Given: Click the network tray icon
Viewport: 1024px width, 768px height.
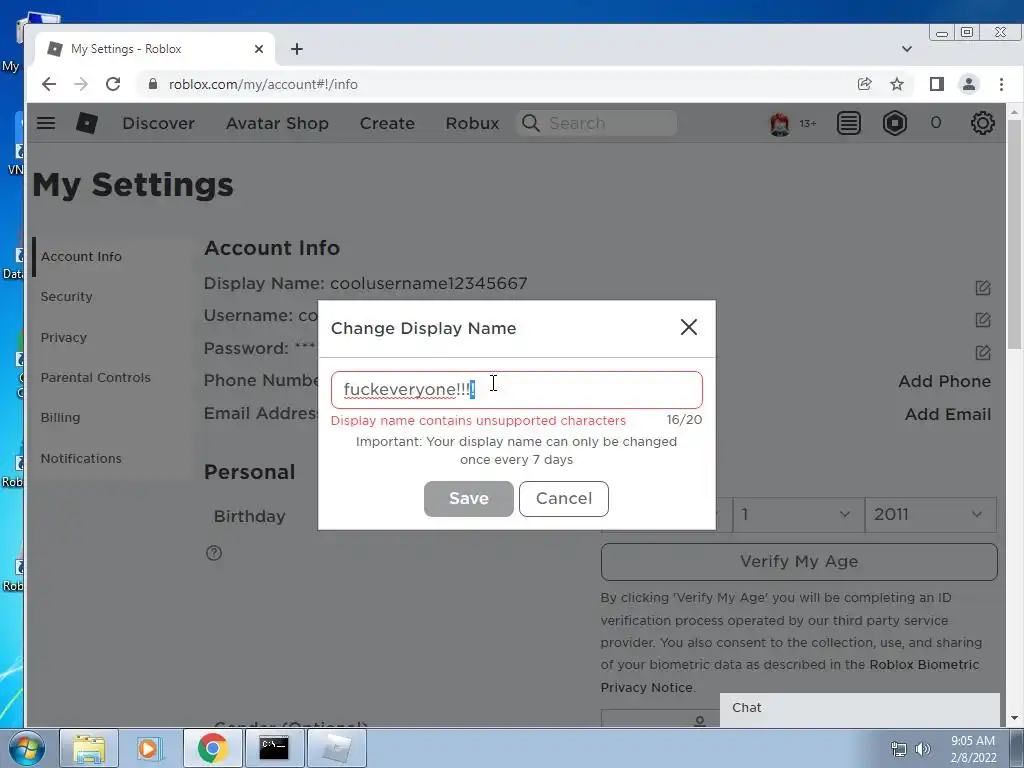Looking at the screenshot, I should 899,749.
